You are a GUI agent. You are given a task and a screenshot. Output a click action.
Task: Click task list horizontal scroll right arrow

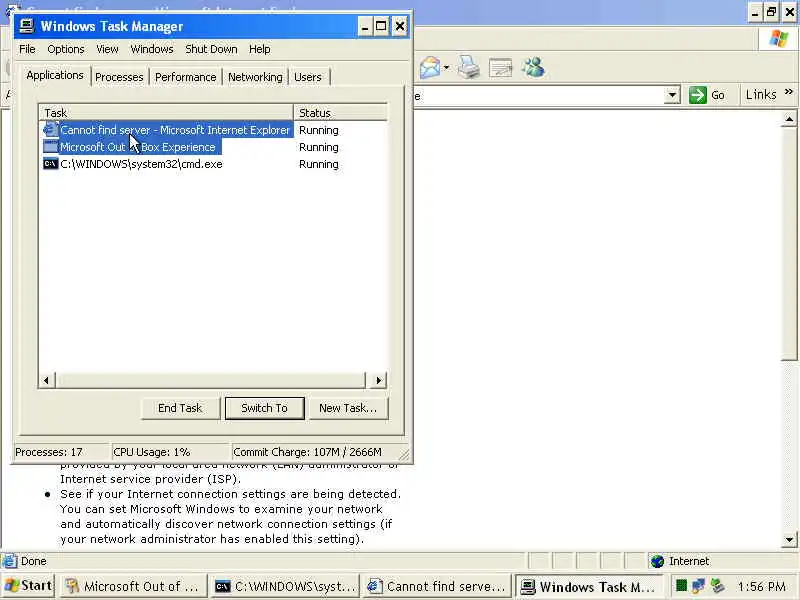(x=378, y=380)
